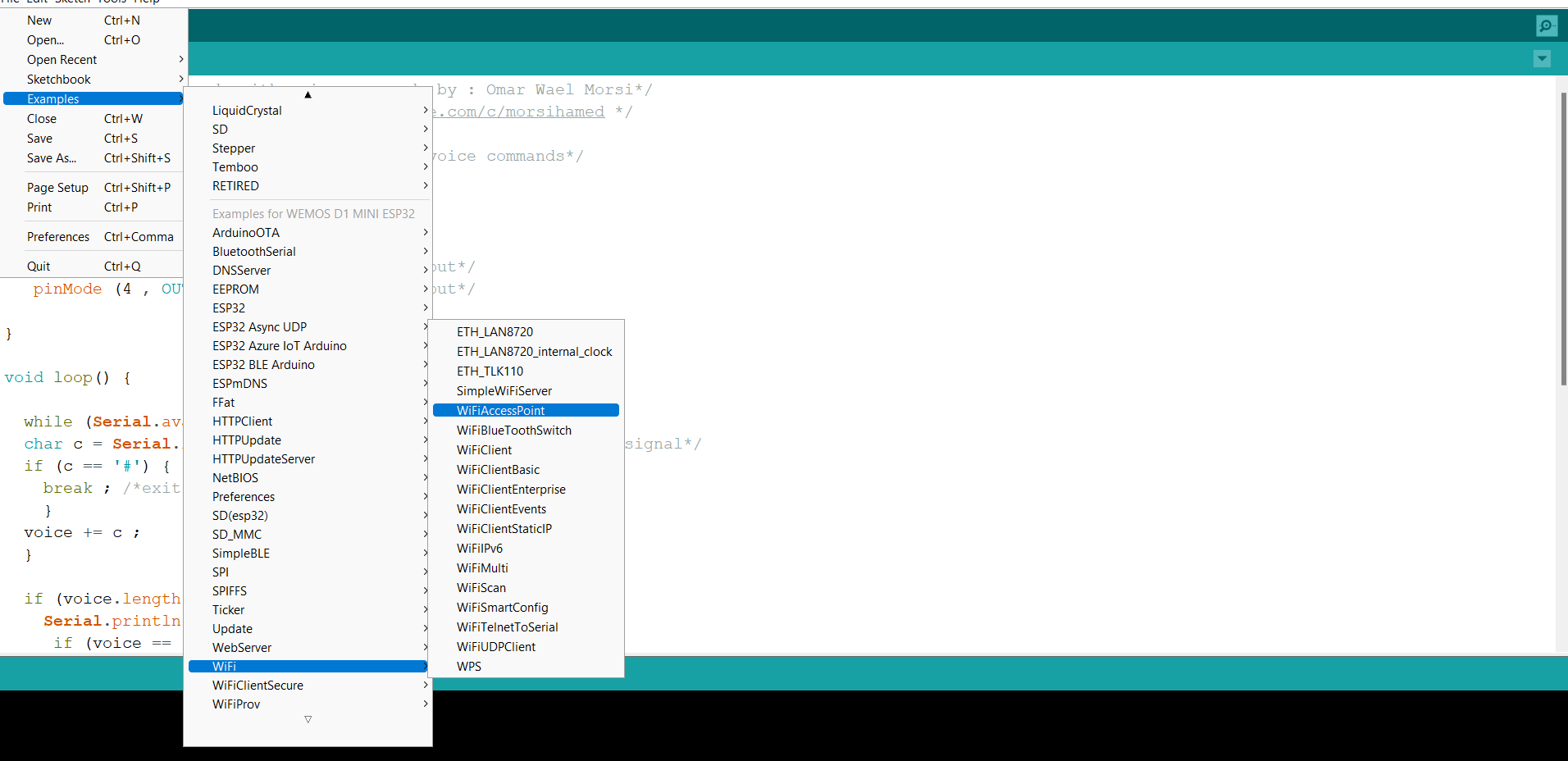
Task: Select Save As... menu entry
Action: [x=93, y=158]
